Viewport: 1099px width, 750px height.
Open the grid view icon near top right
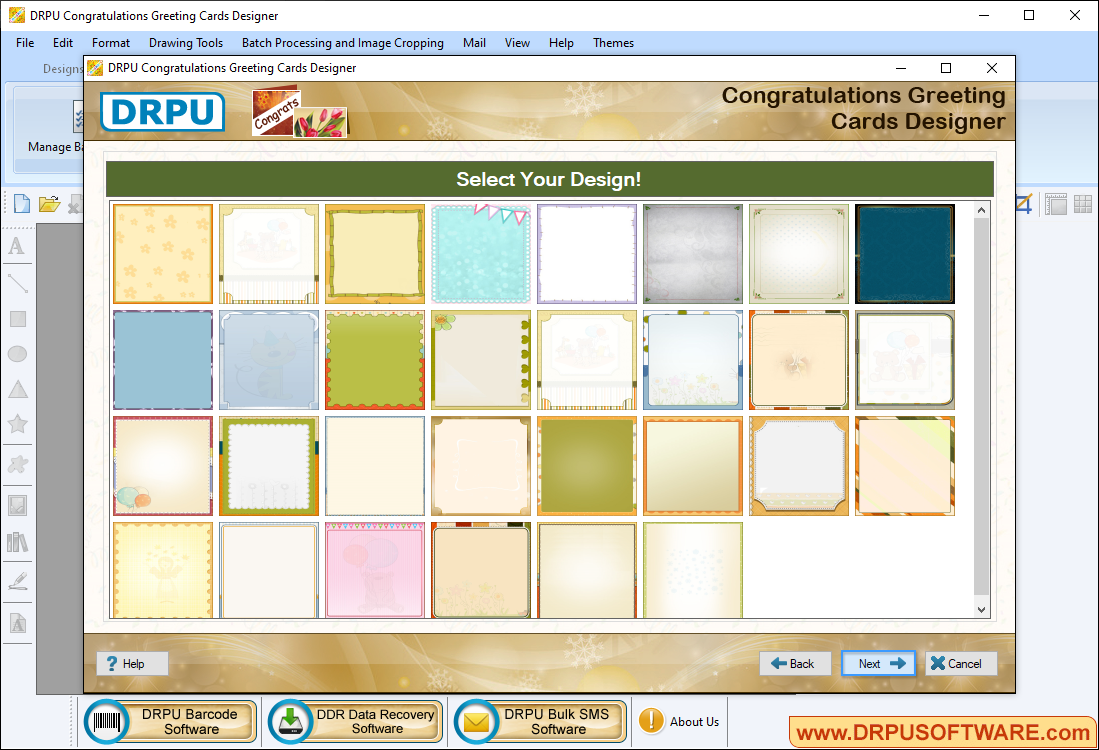1082,203
